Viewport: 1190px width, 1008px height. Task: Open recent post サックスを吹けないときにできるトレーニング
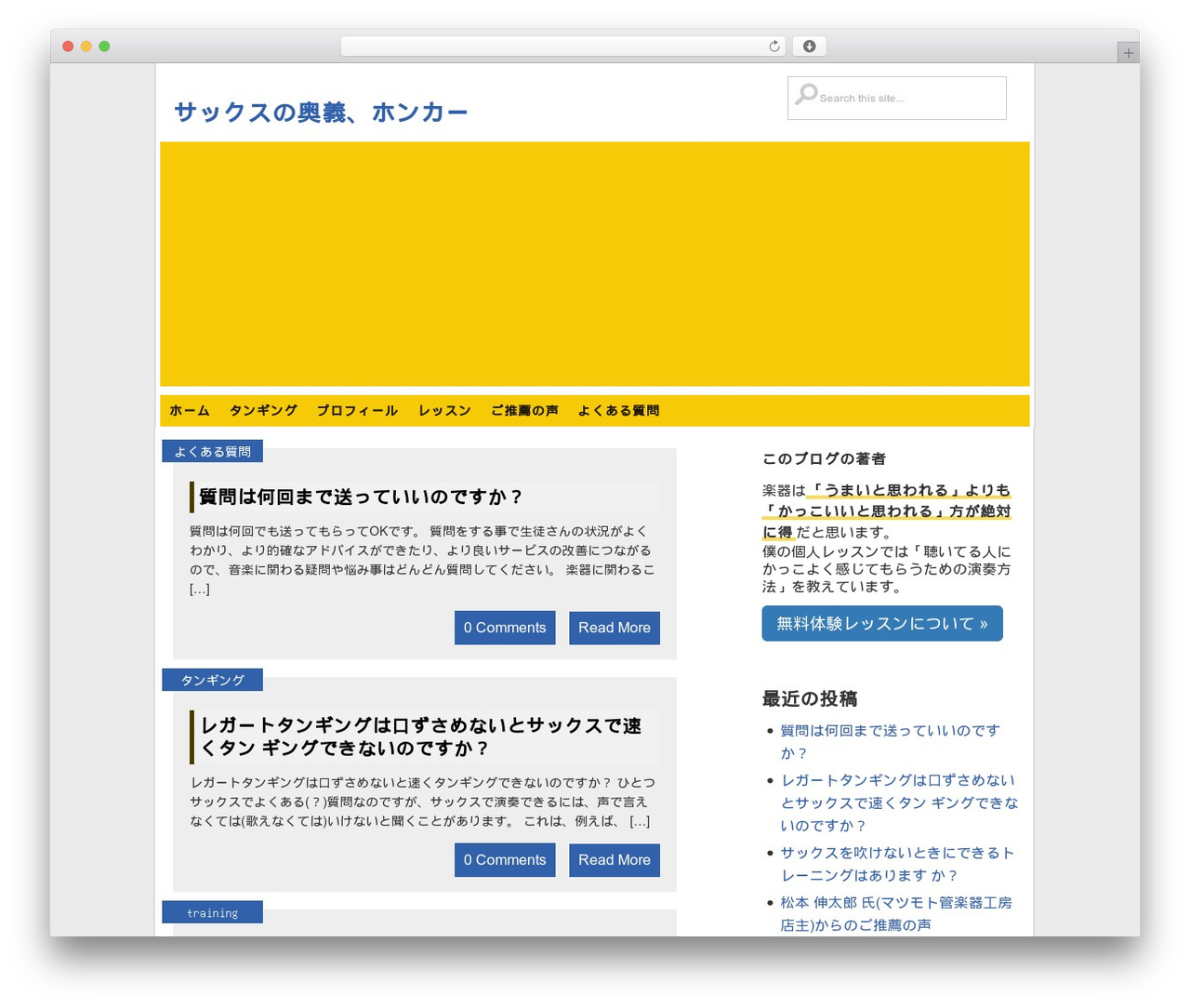pos(897,864)
